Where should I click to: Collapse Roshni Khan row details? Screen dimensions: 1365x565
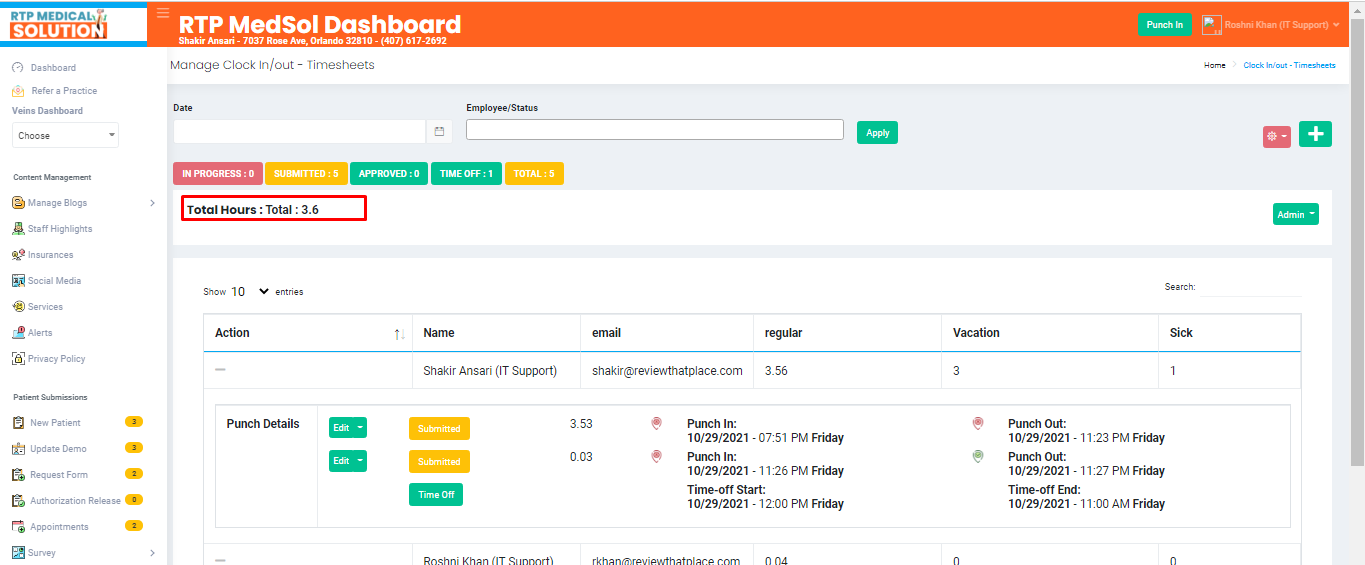tap(220, 560)
